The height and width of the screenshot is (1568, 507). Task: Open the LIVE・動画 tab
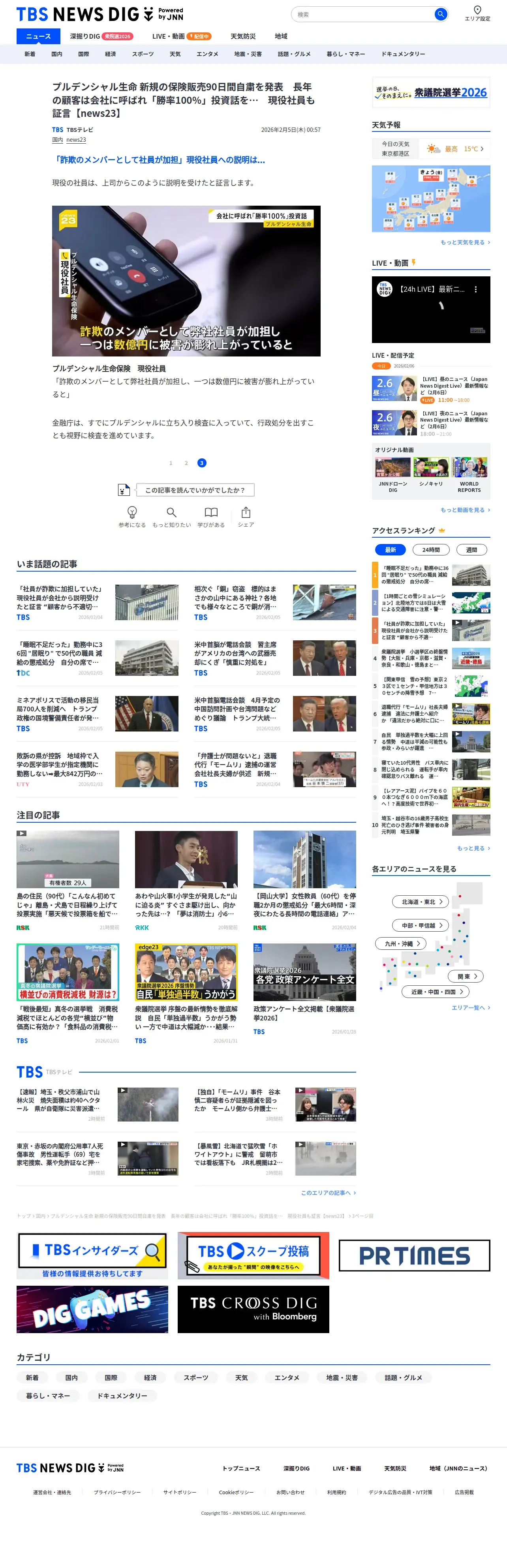click(x=181, y=37)
